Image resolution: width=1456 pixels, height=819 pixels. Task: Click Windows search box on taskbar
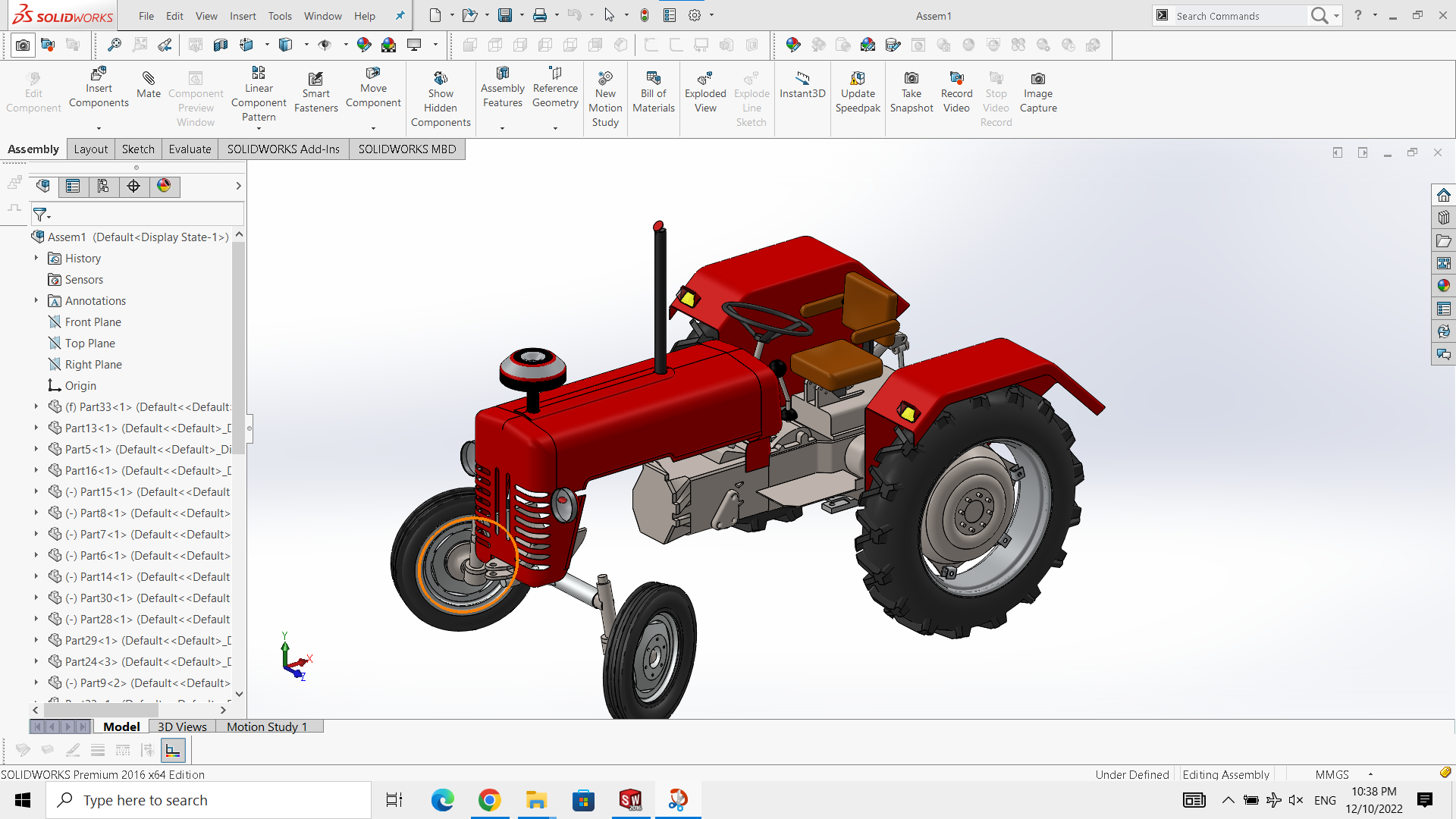click(x=209, y=800)
